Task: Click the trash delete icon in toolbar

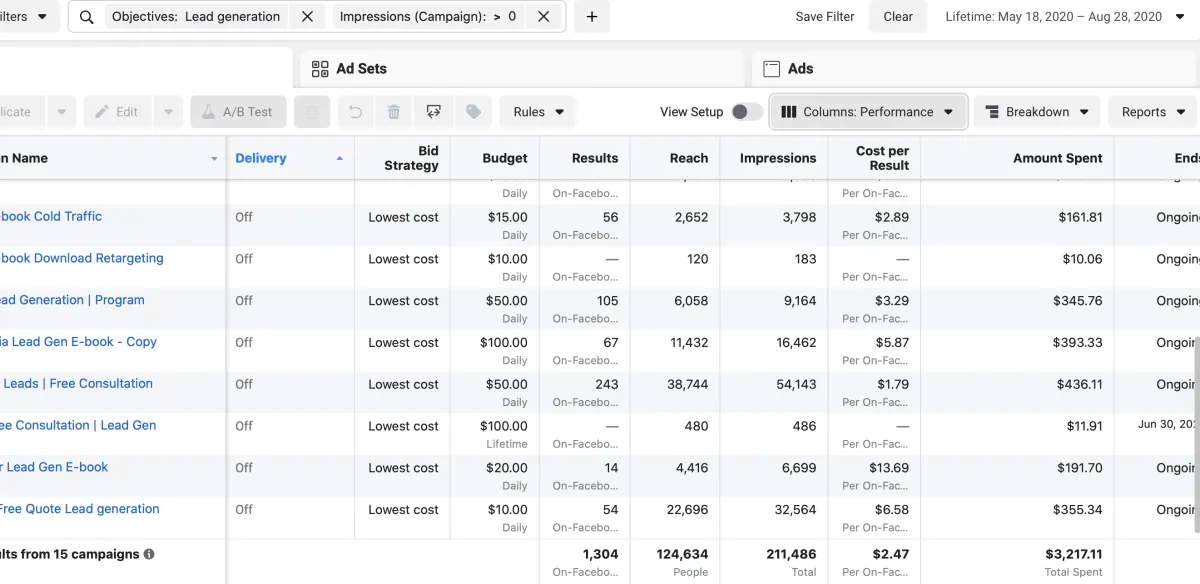Action: click(x=394, y=112)
